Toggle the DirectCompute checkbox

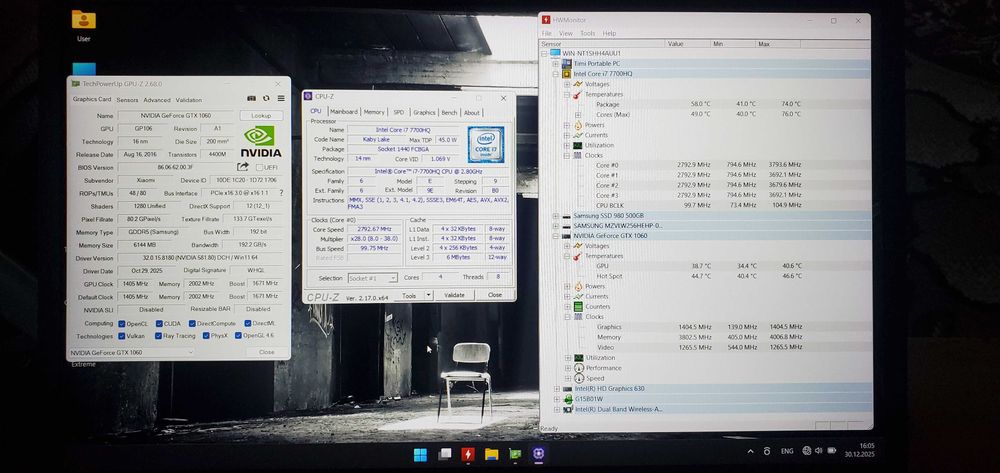[192, 324]
